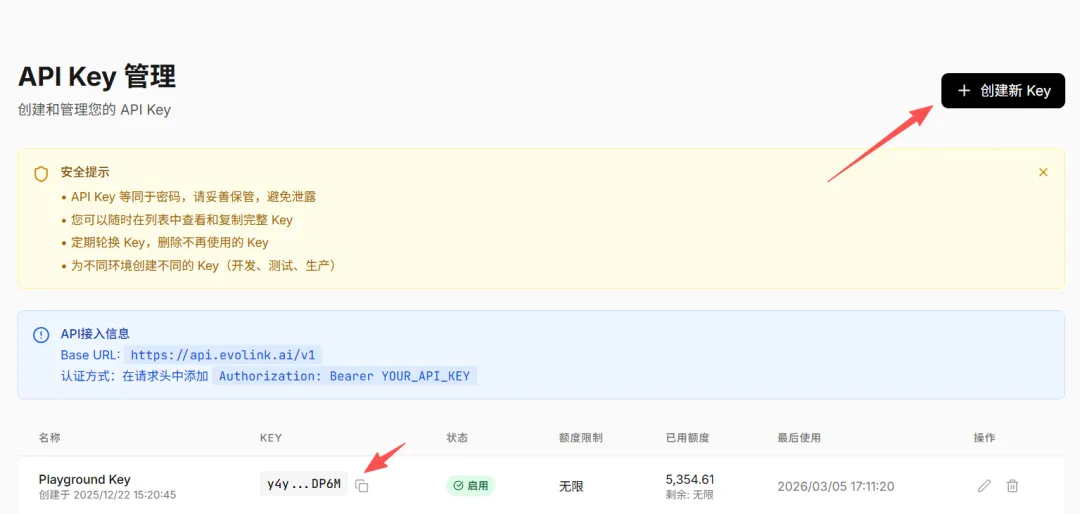Edit the Playground Key entry
This screenshot has height=514, width=1080.
point(984,486)
